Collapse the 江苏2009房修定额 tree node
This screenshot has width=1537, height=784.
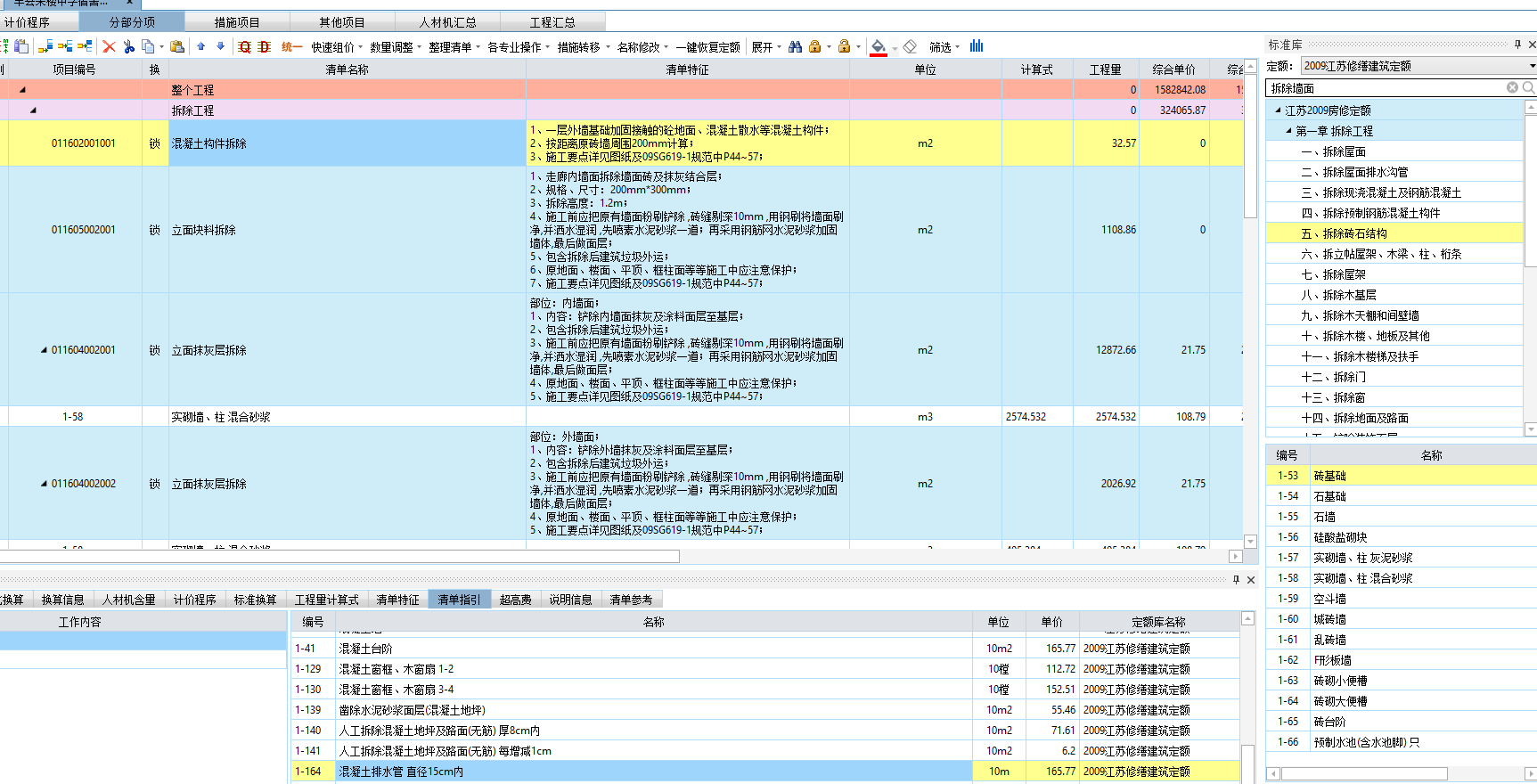coord(1278,110)
